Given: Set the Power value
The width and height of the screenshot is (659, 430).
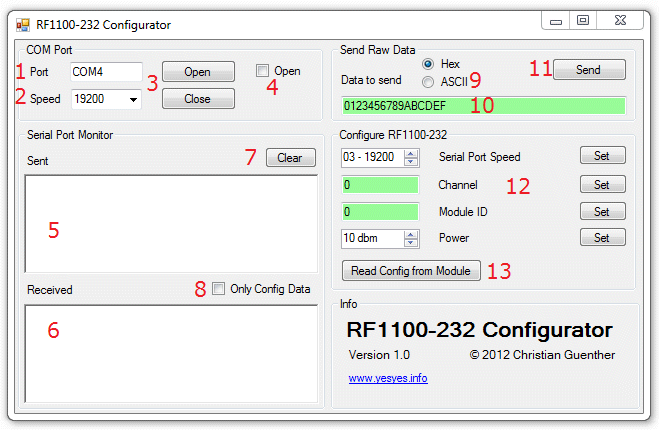Looking at the screenshot, I should tap(602, 238).
